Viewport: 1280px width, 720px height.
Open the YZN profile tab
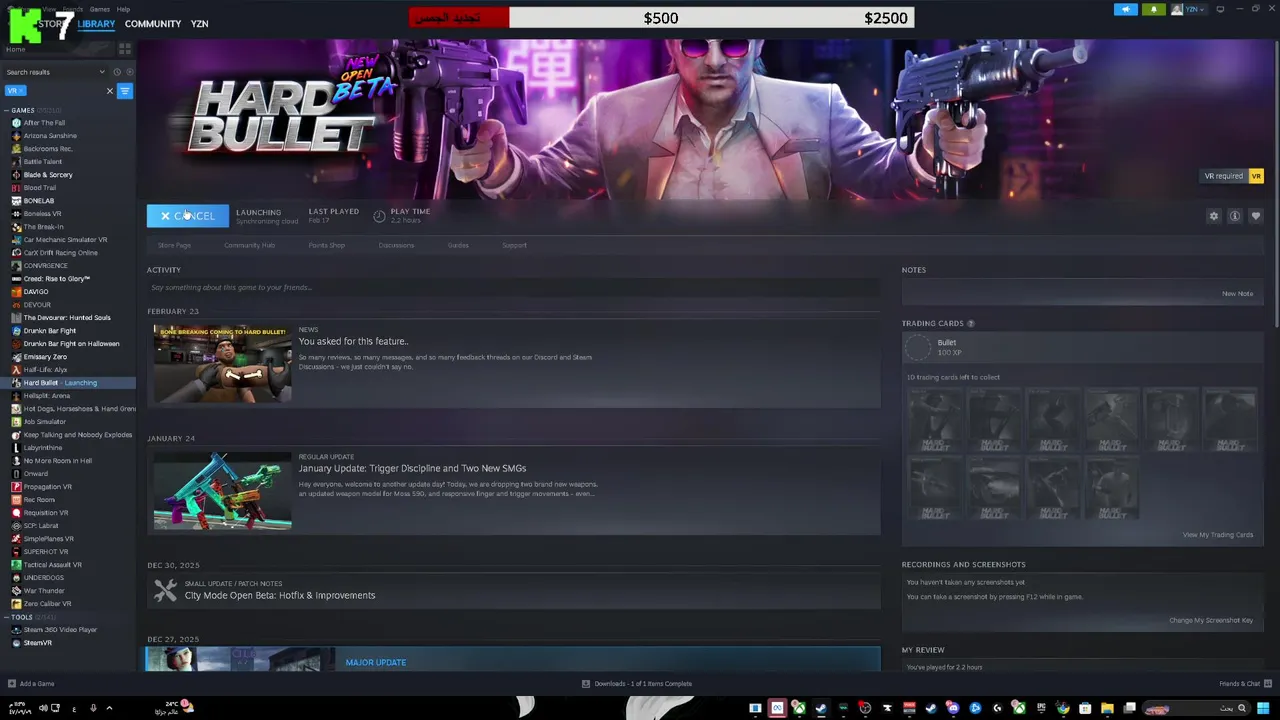(x=199, y=24)
